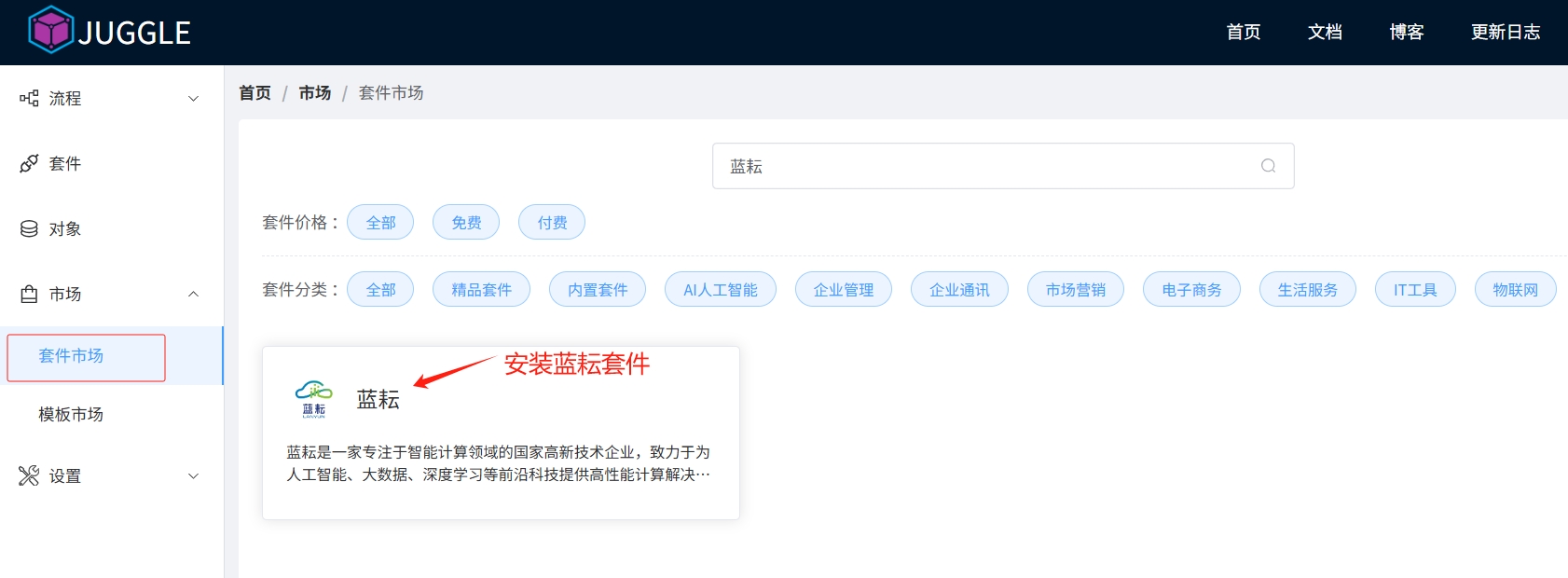Filter the category by 企业通讯
This screenshot has height=578, width=1568.
point(959,289)
